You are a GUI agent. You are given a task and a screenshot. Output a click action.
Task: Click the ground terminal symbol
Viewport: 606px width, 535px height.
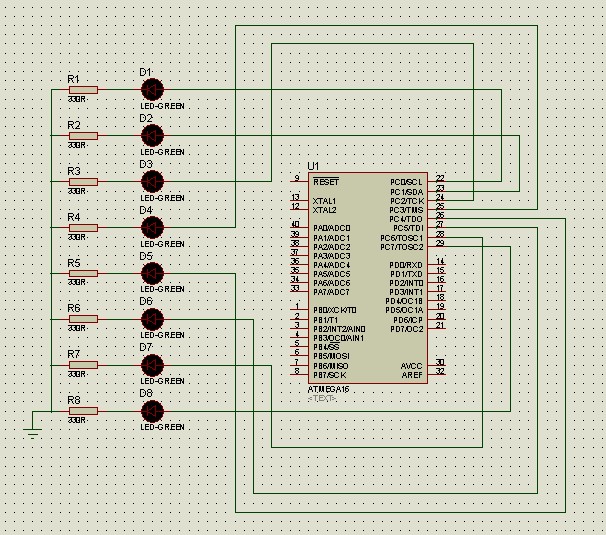32,433
